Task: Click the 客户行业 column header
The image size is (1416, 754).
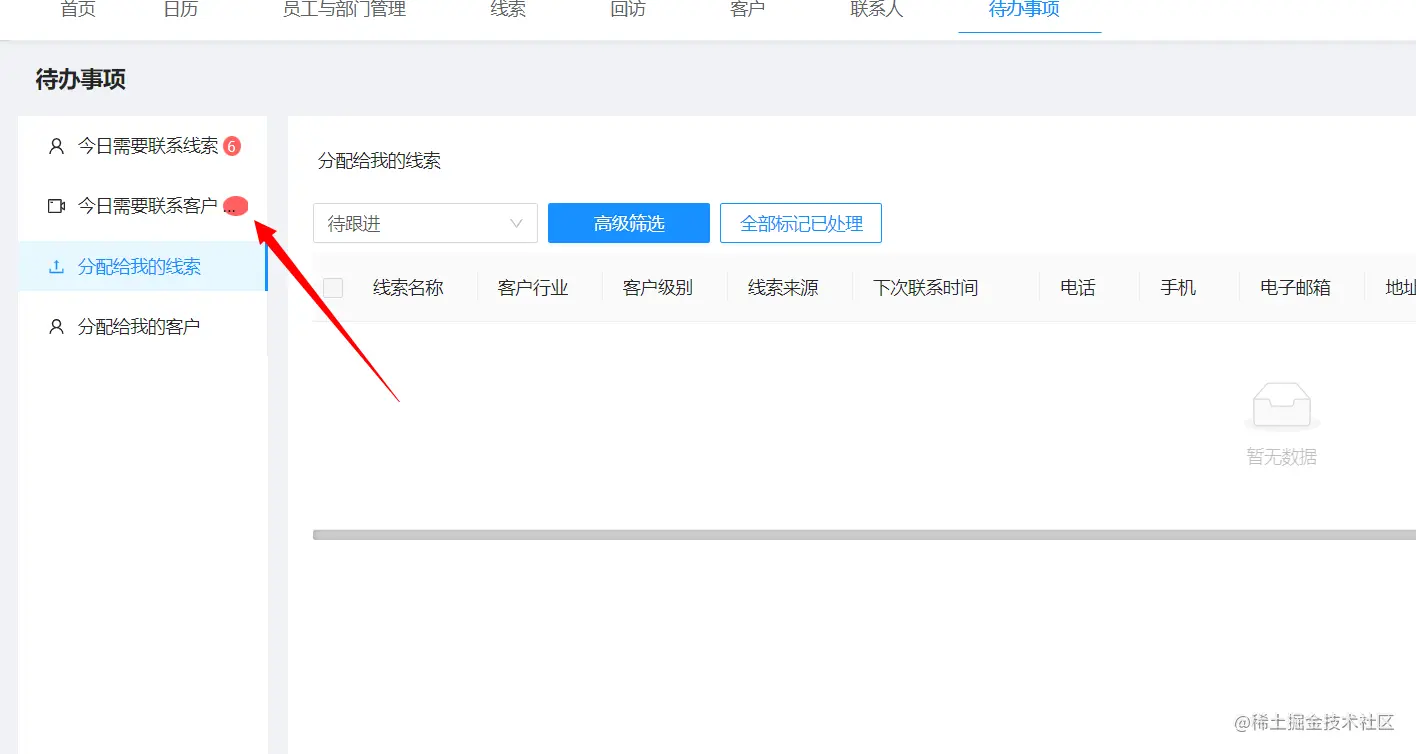Action: coord(533,288)
